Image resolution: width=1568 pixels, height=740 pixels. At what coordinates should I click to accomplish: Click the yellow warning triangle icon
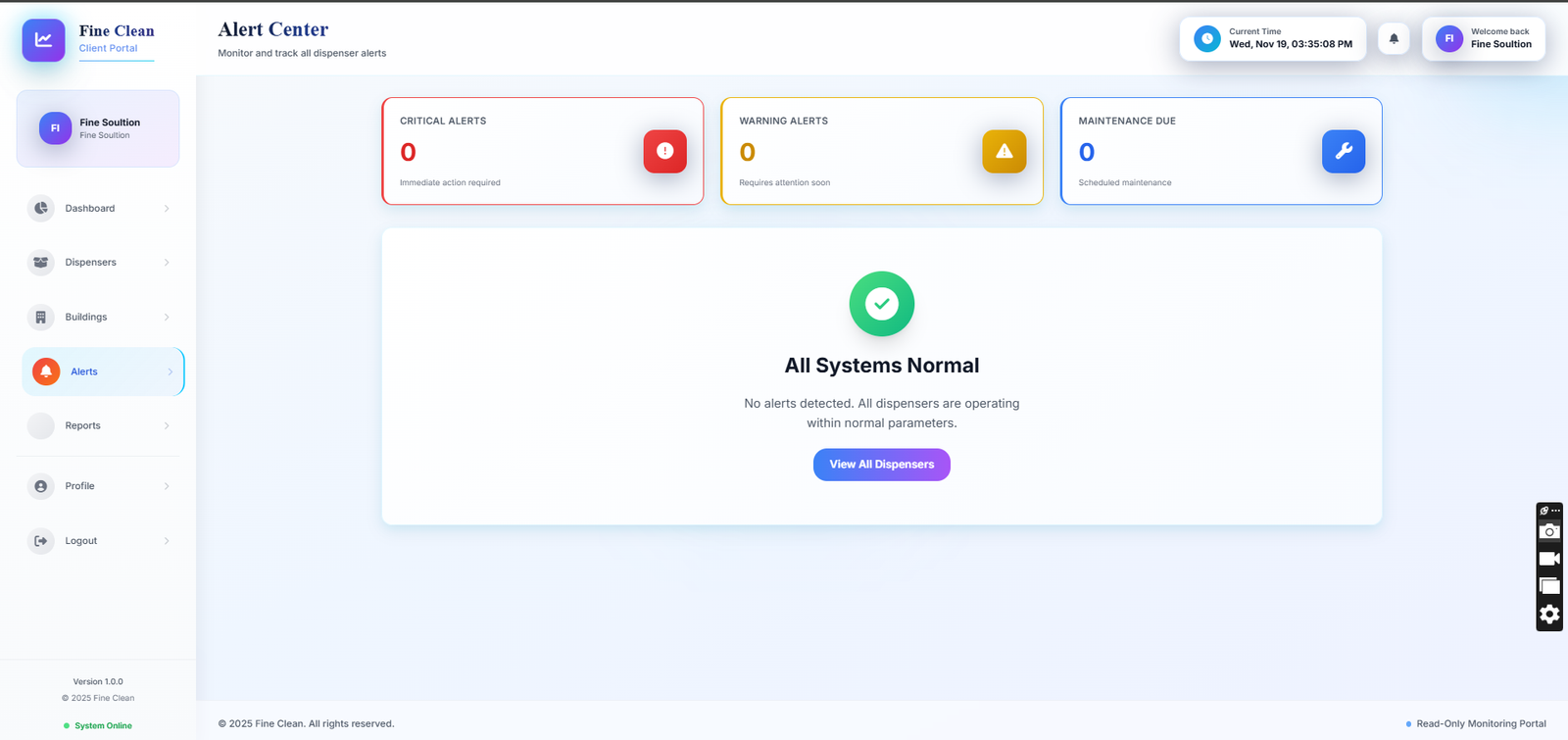coord(1004,151)
